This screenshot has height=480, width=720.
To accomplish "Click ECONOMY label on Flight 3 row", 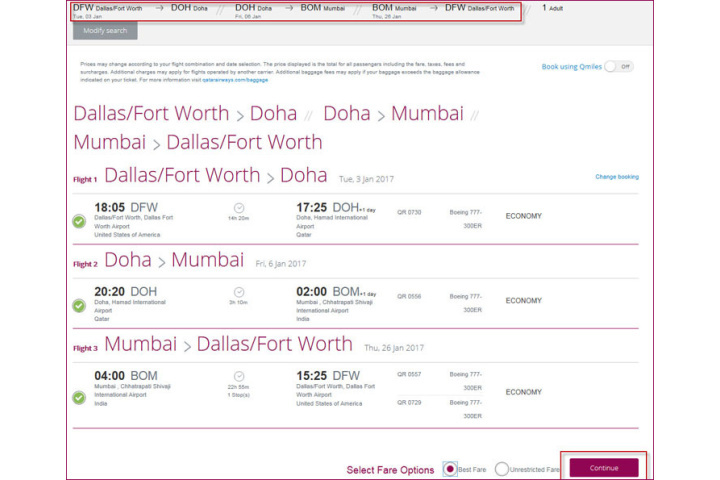I will (523, 392).
